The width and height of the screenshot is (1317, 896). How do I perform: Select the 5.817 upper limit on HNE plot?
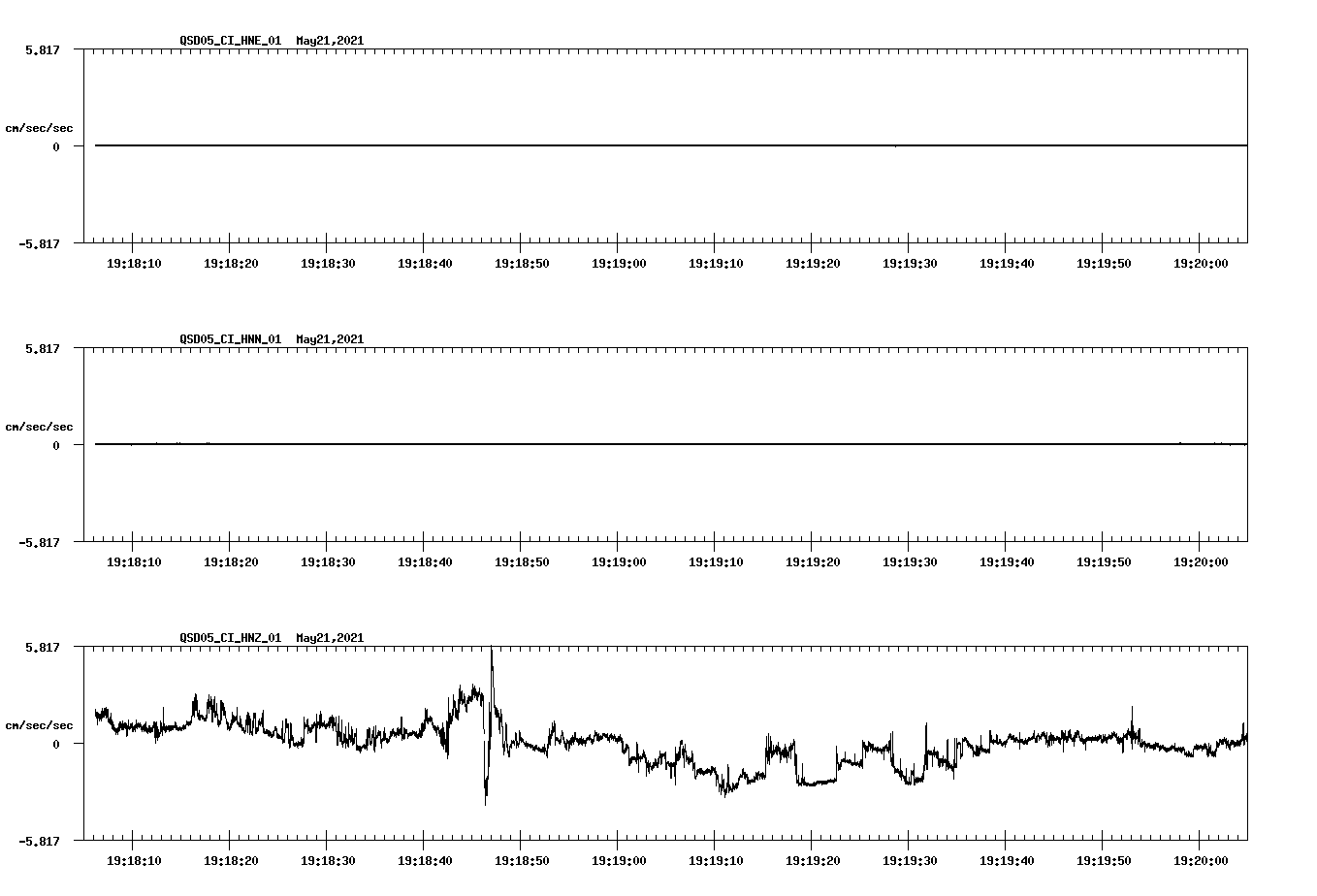(x=43, y=50)
